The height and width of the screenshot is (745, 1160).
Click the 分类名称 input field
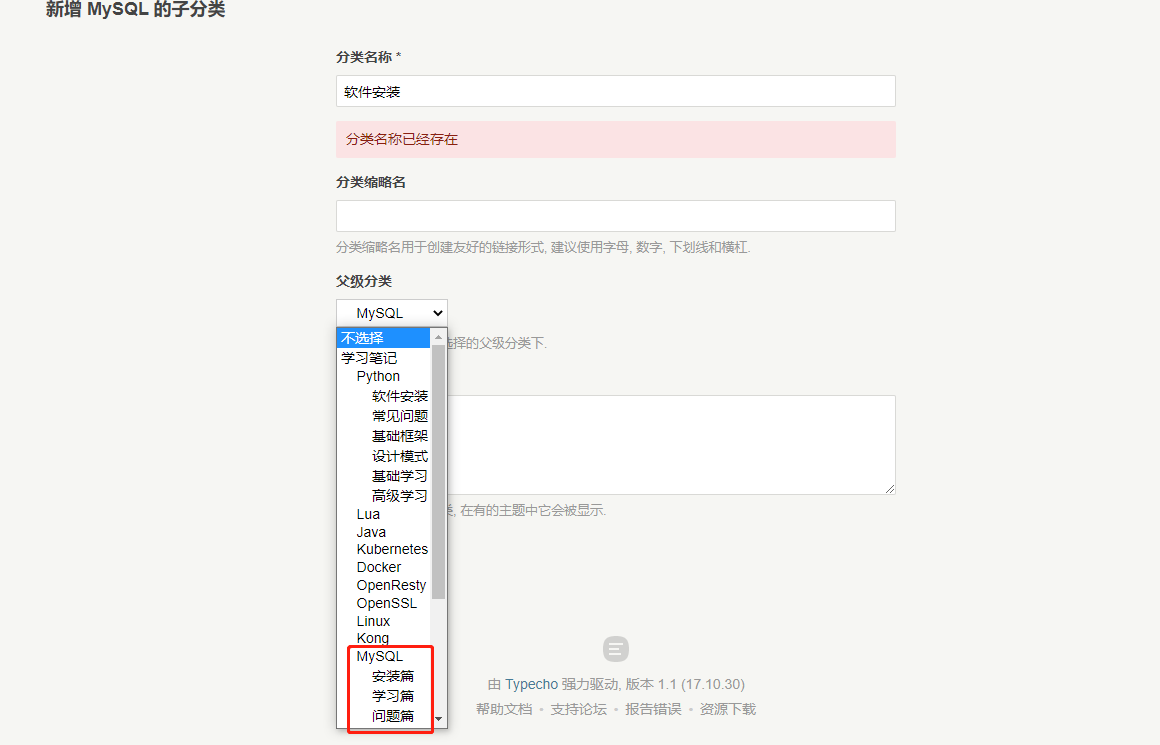click(x=616, y=91)
